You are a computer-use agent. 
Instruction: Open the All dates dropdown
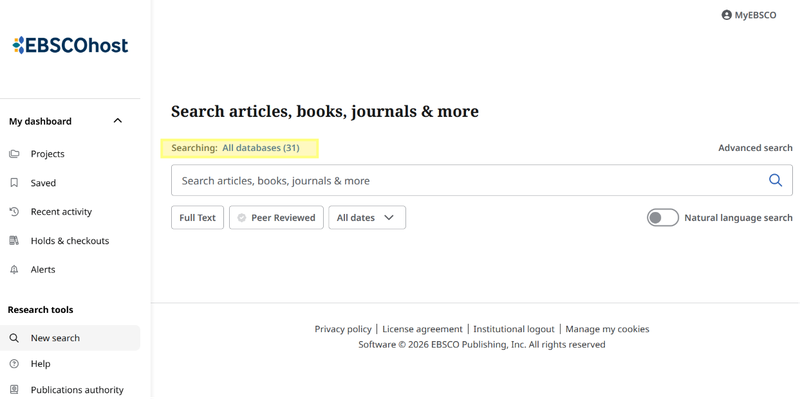coord(367,217)
